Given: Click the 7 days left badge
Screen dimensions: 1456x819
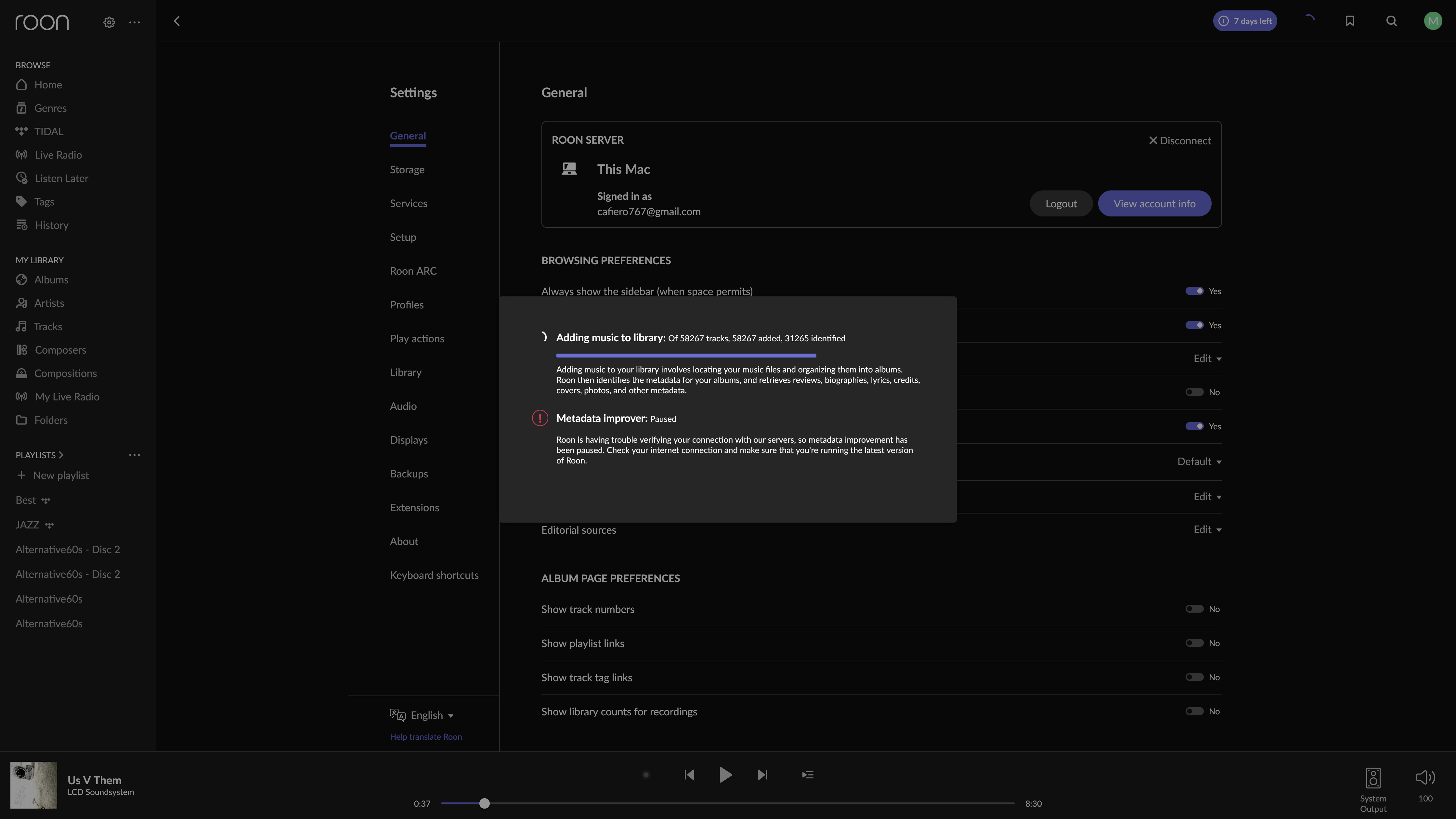Looking at the screenshot, I should click(1245, 21).
